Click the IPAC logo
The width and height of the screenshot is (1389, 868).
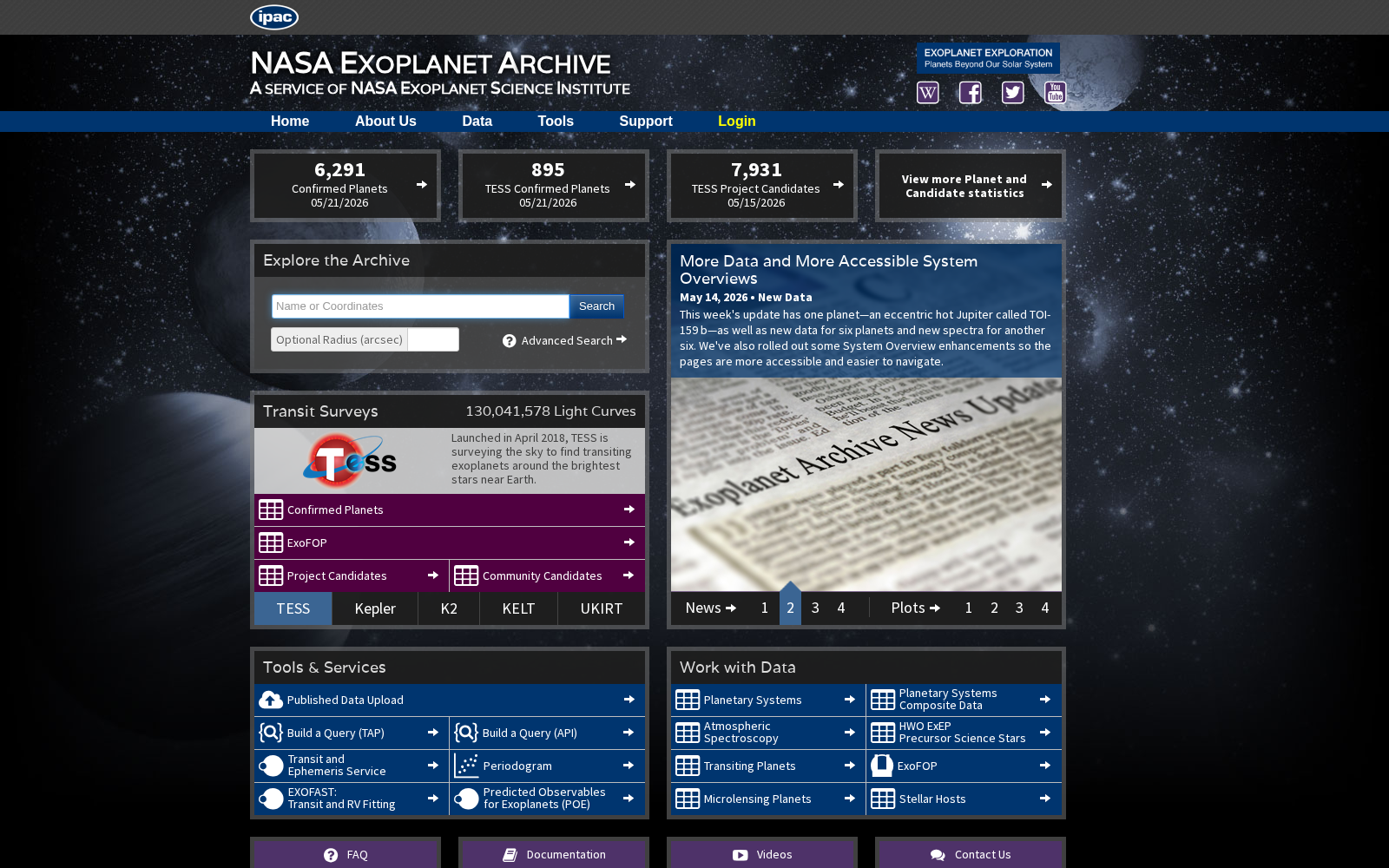coord(274,17)
